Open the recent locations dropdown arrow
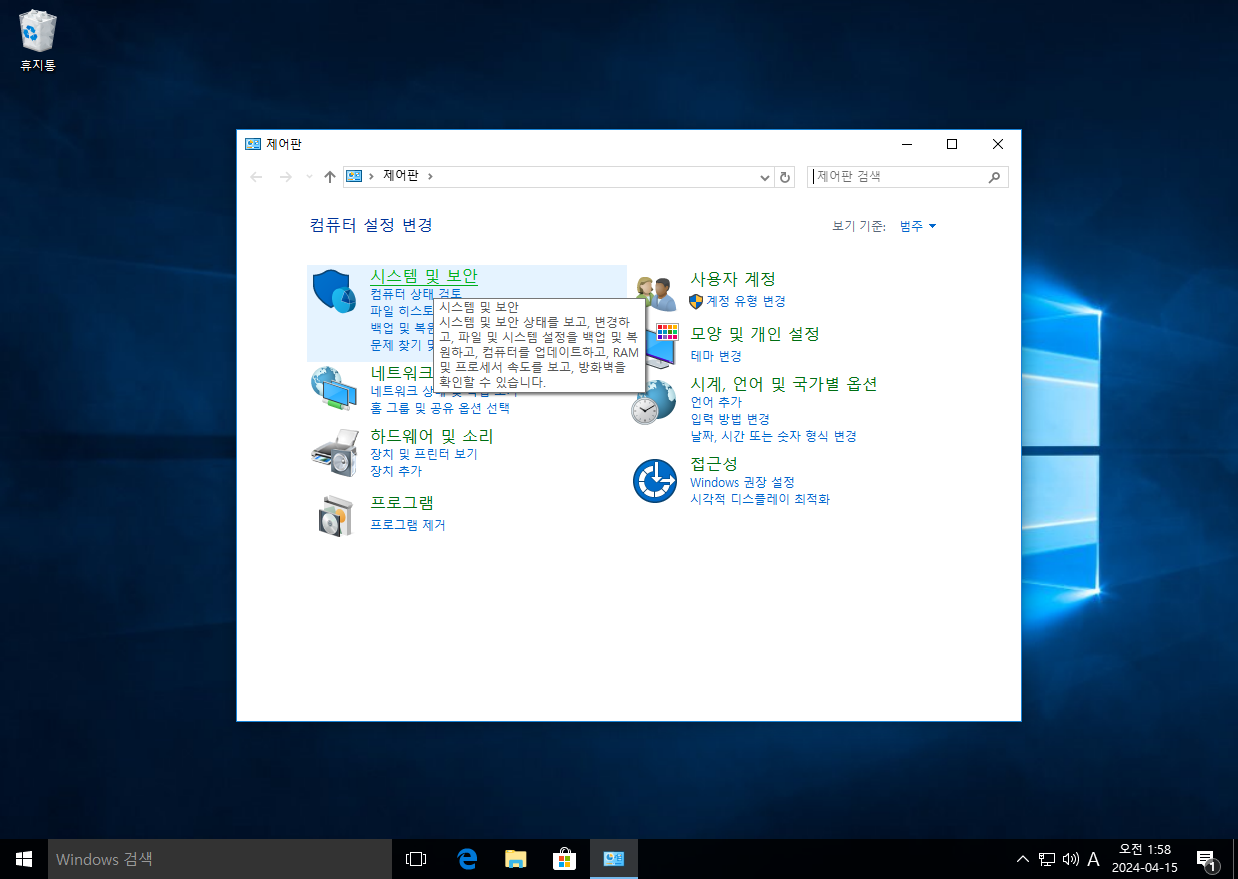 click(309, 177)
